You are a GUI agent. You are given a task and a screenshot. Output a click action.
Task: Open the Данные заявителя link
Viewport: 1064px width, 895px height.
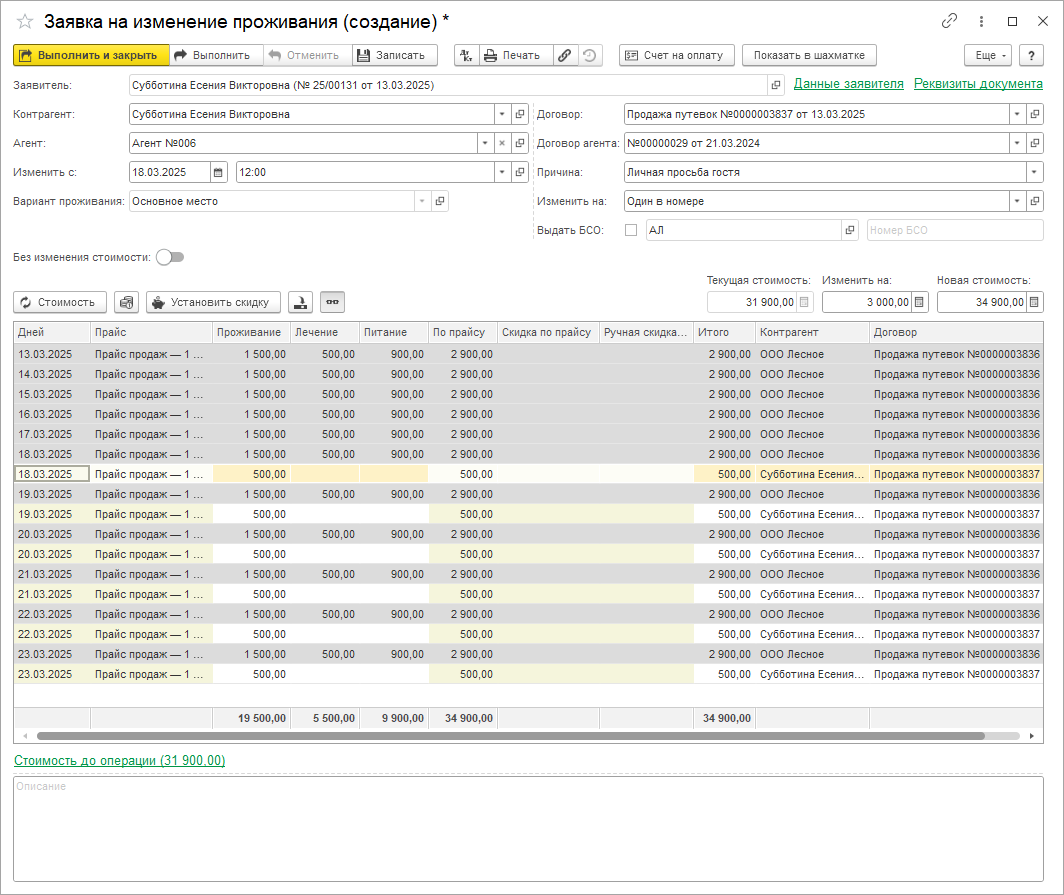click(x=848, y=84)
